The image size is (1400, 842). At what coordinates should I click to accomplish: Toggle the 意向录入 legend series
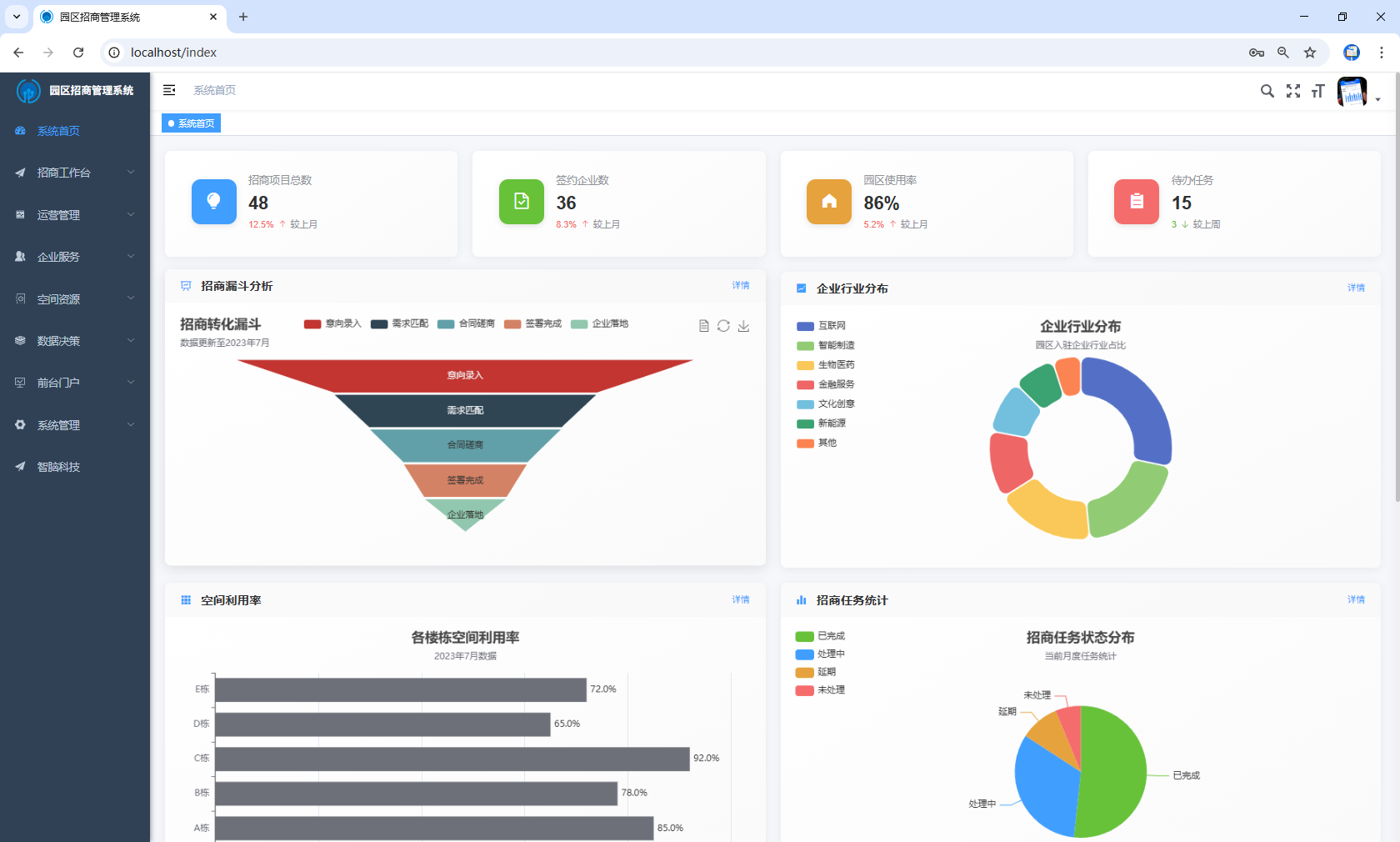(x=332, y=323)
